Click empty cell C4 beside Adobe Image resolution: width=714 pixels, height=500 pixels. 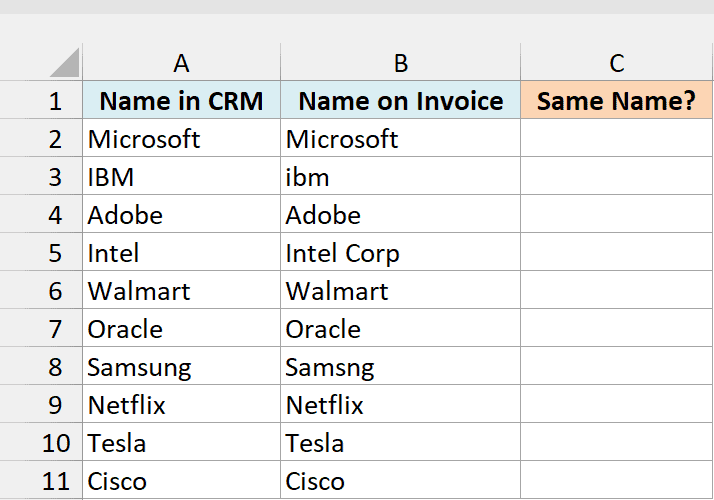click(617, 214)
